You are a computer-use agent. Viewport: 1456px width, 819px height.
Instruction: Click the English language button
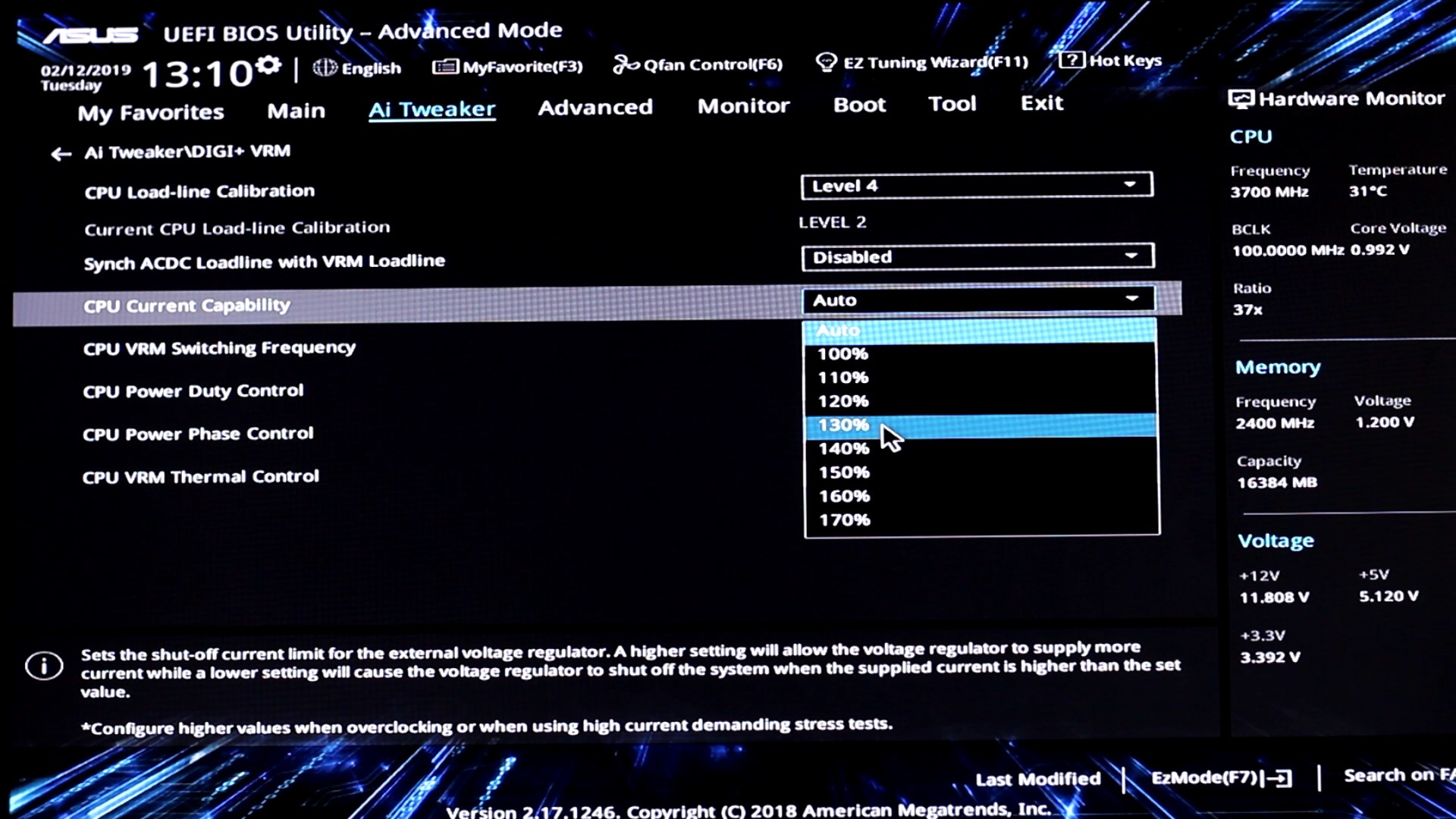(x=371, y=68)
